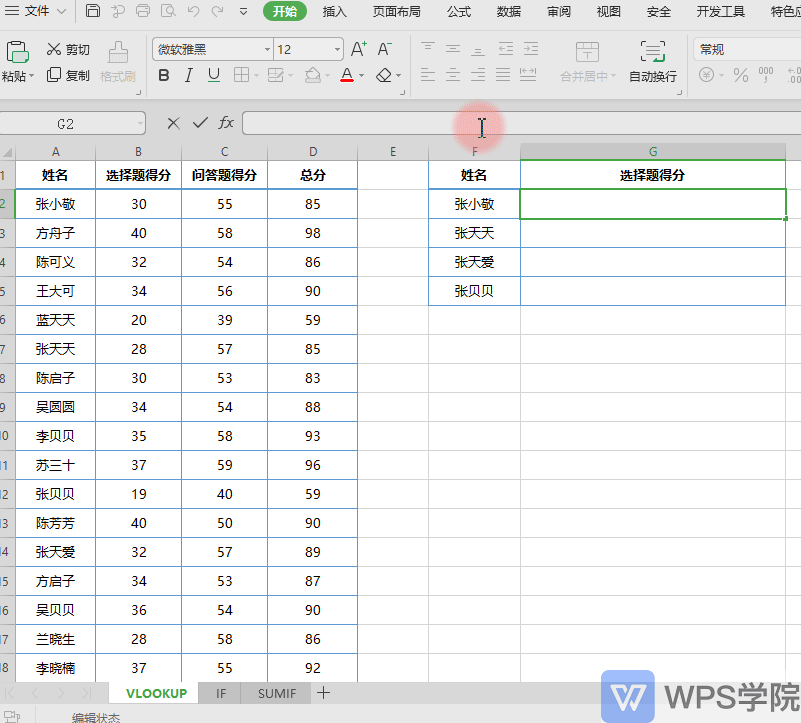Click the Align top icon
Image resolution: width=801 pixels, height=723 pixels.
point(428,48)
